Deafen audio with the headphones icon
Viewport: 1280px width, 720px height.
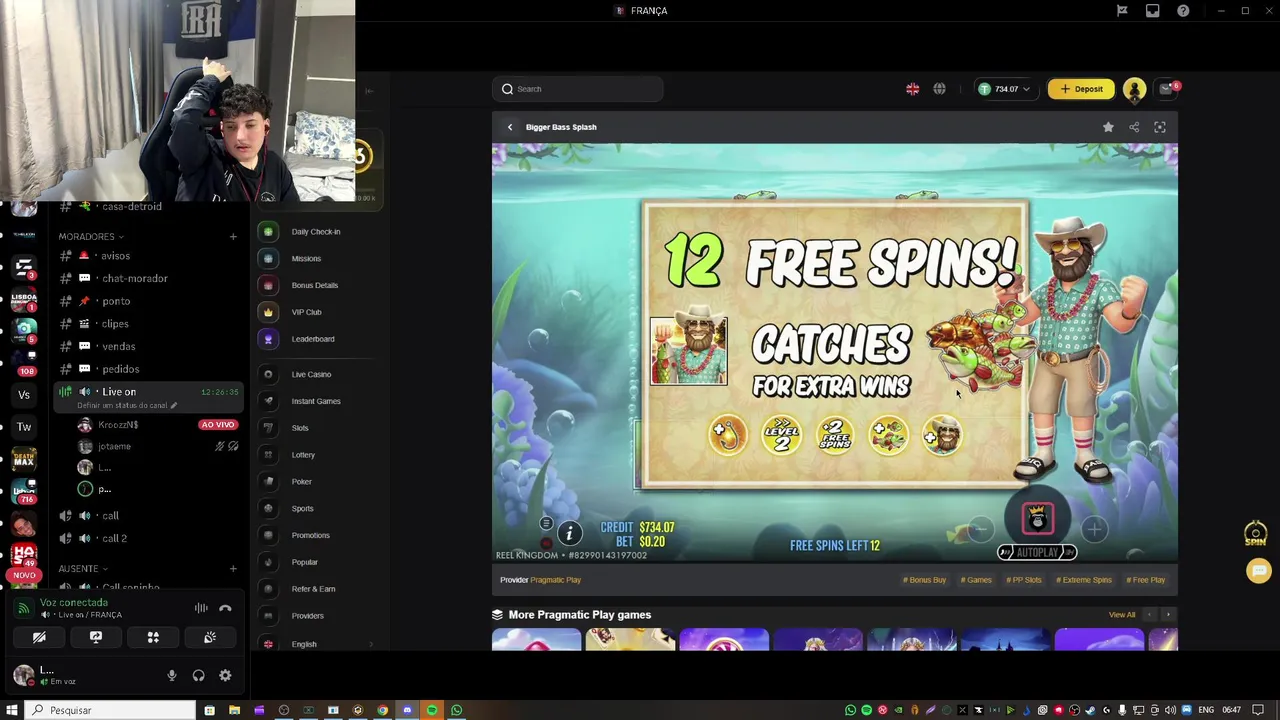click(198, 676)
